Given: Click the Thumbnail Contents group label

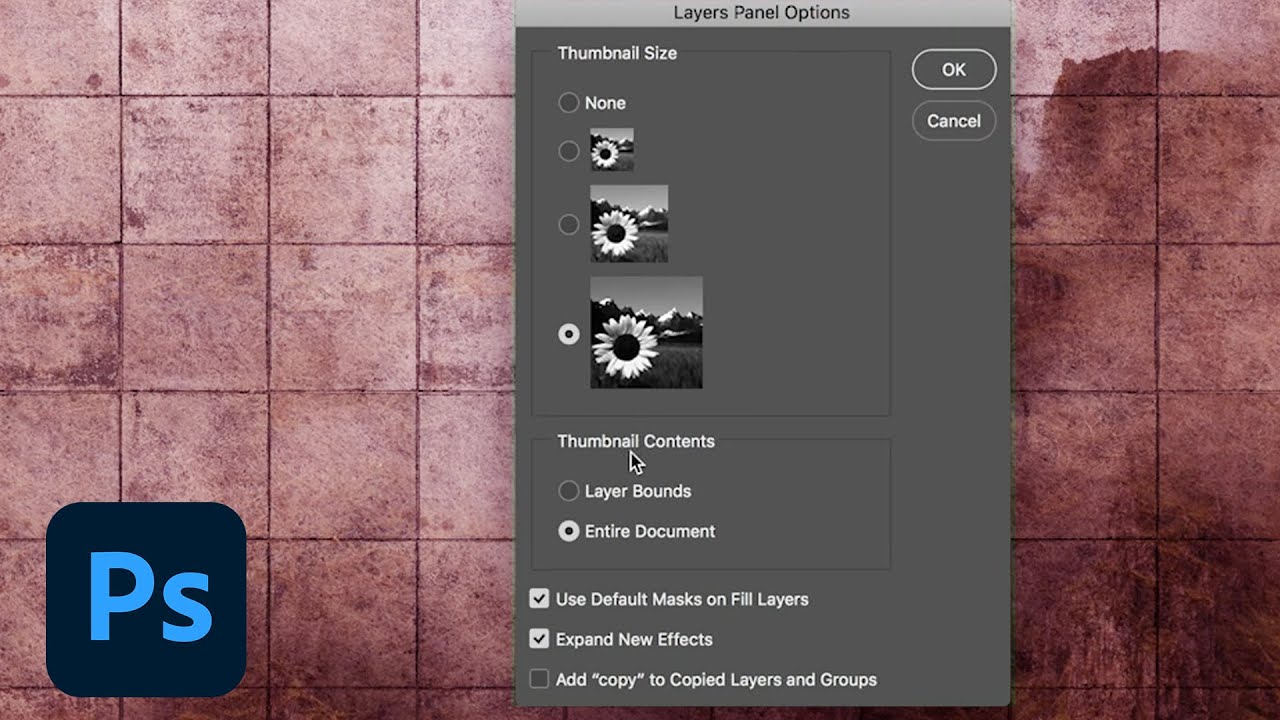Looking at the screenshot, I should click(x=636, y=441).
